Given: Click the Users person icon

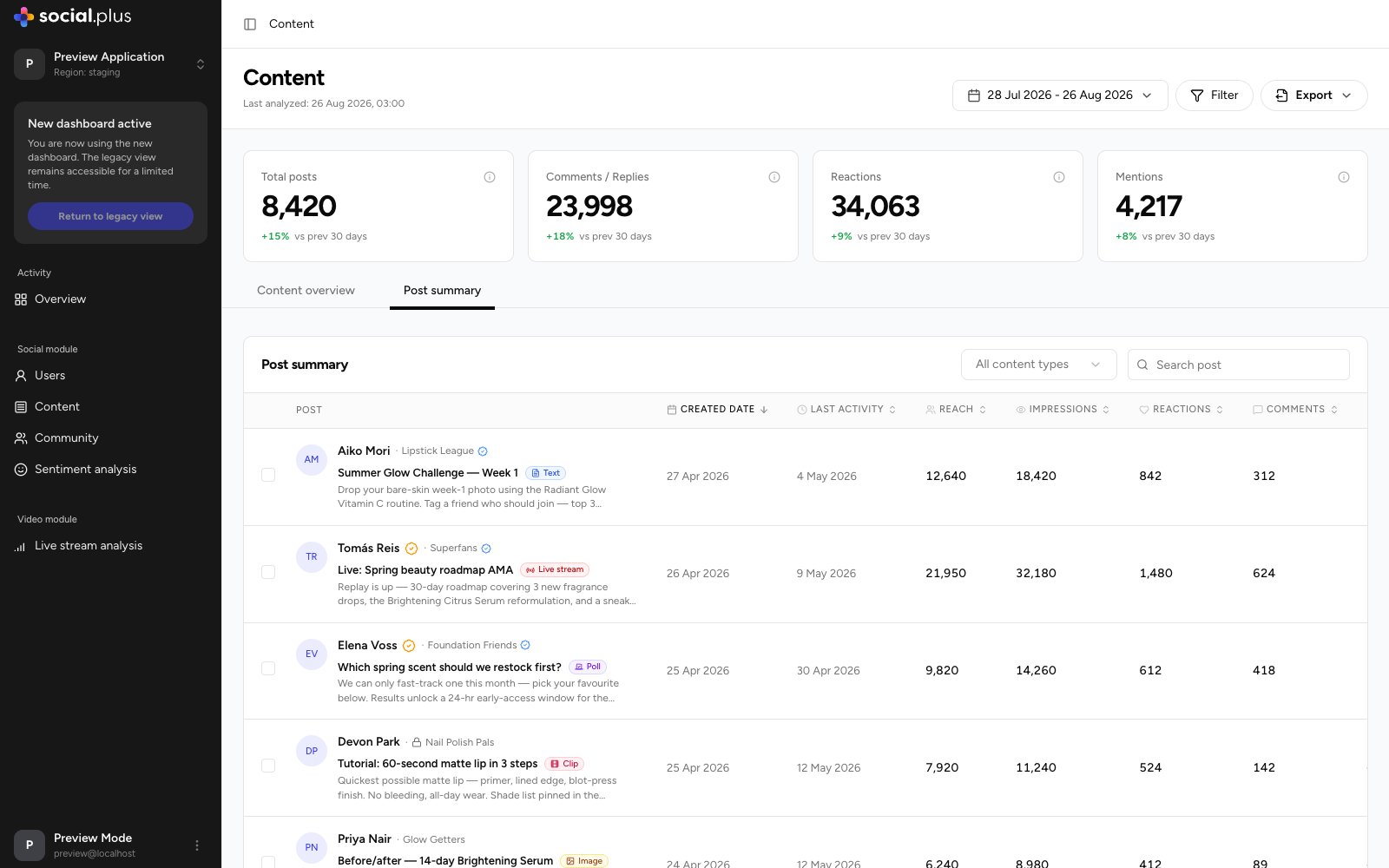Looking at the screenshot, I should point(21,376).
